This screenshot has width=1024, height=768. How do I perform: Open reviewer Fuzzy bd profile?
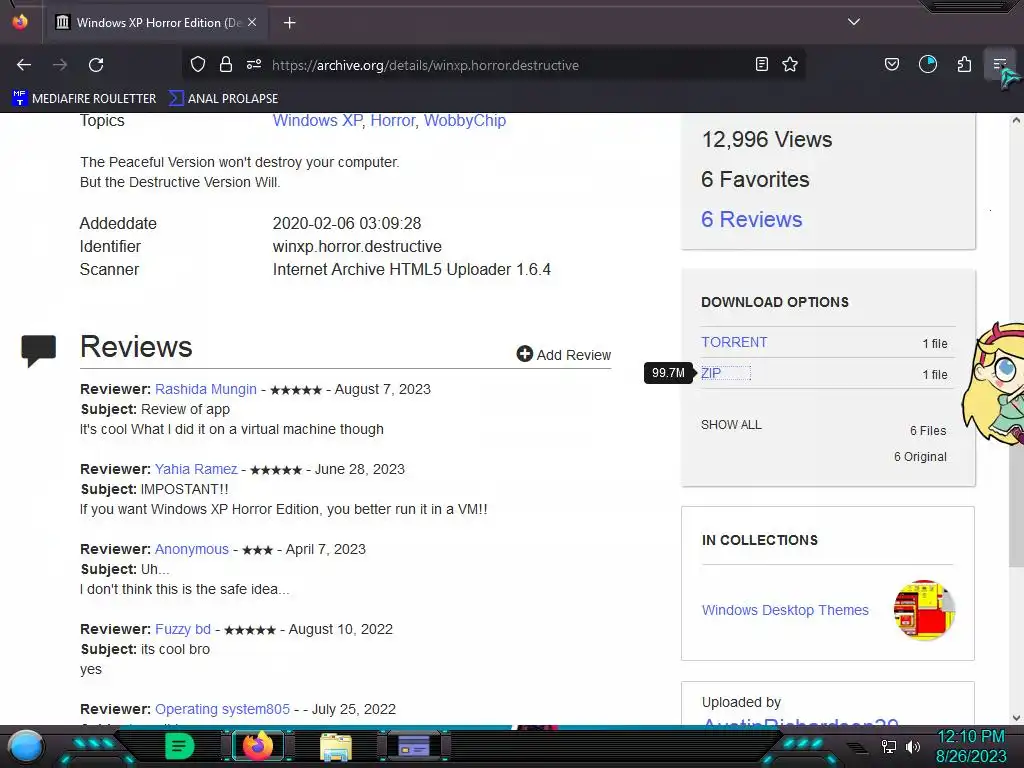click(183, 630)
